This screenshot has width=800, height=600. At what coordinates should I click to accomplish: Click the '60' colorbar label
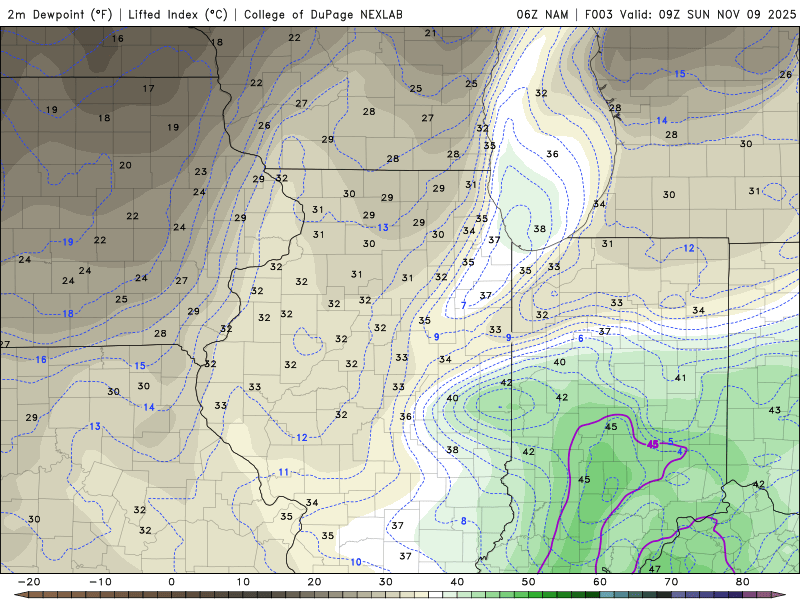[600, 582]
